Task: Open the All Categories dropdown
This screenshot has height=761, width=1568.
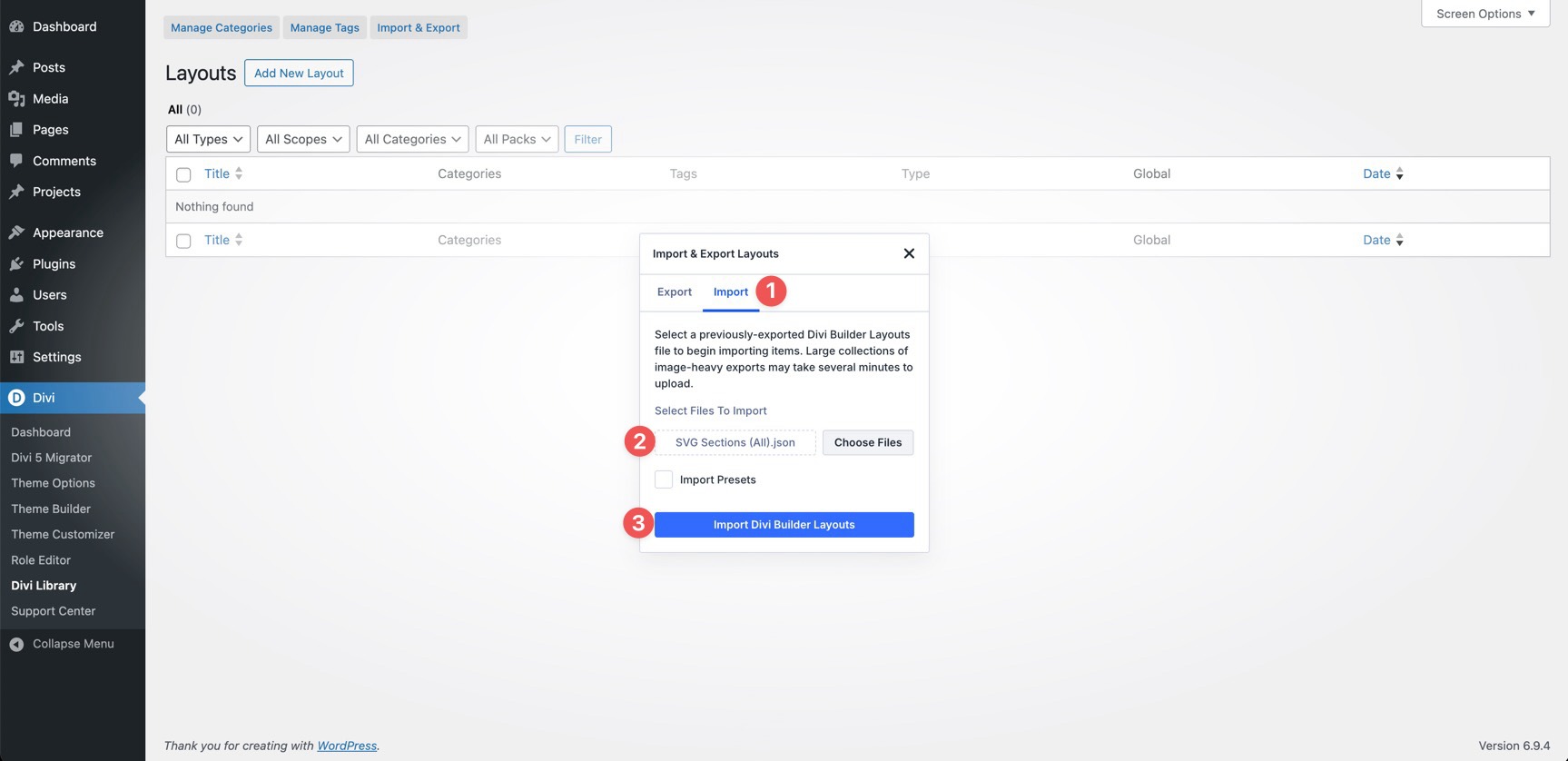Action: [x=412, y=139]
